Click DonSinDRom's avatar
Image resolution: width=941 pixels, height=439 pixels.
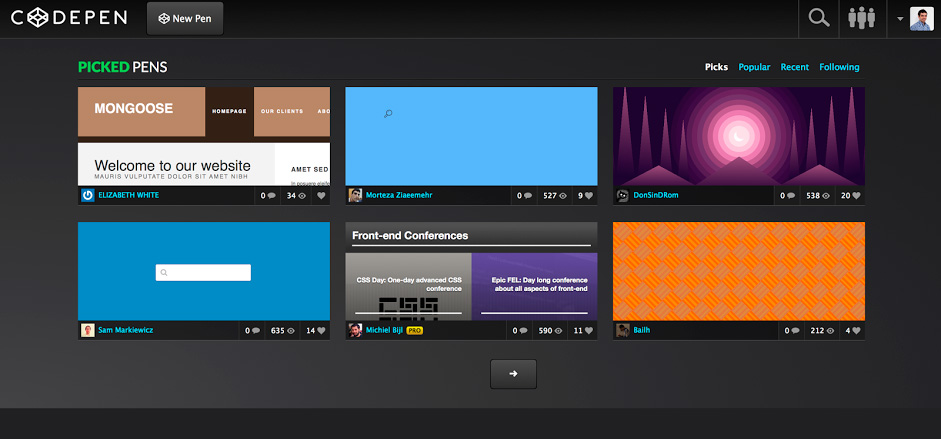coord(623,196)
